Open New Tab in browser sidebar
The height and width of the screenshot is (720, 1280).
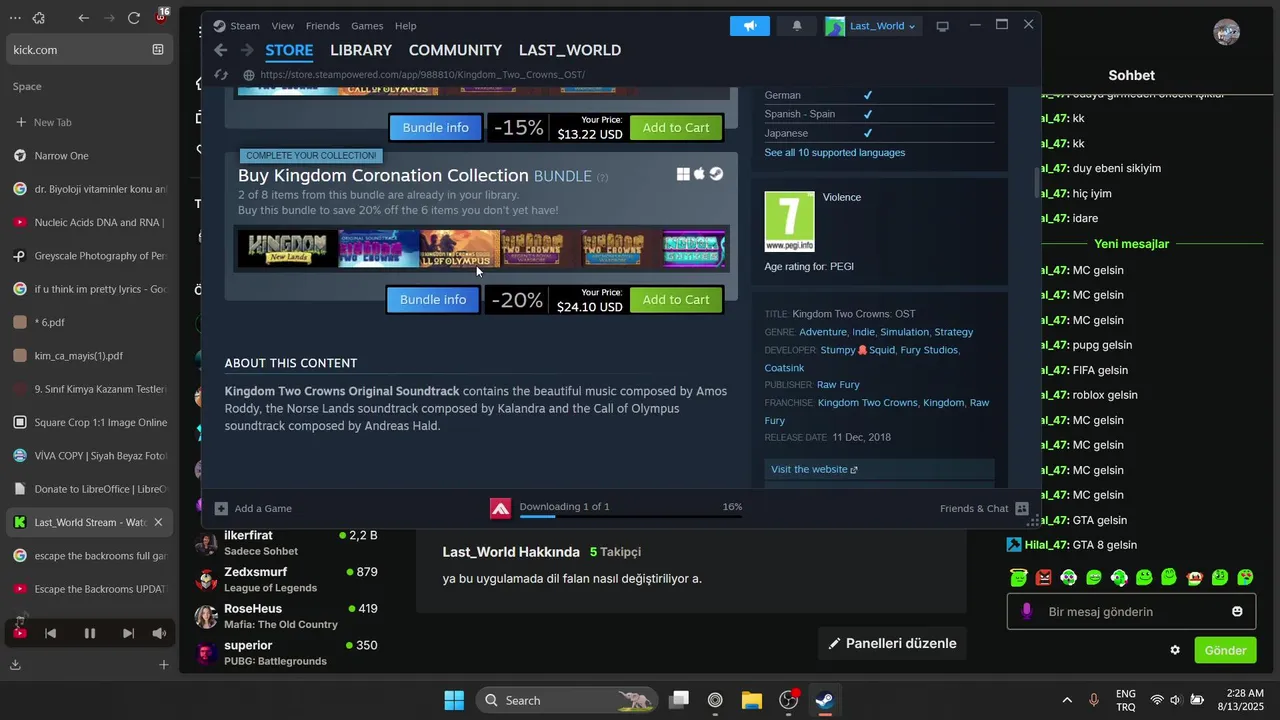click(x=88, y=122)
